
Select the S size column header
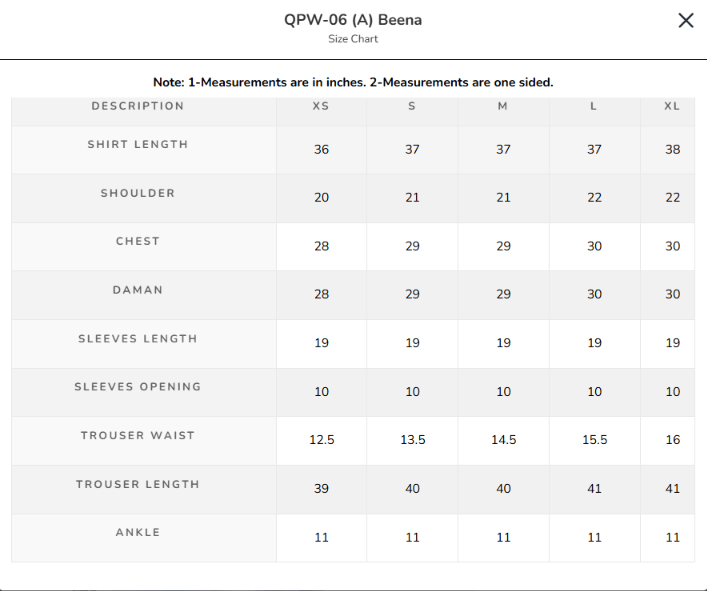coord(412,106)
